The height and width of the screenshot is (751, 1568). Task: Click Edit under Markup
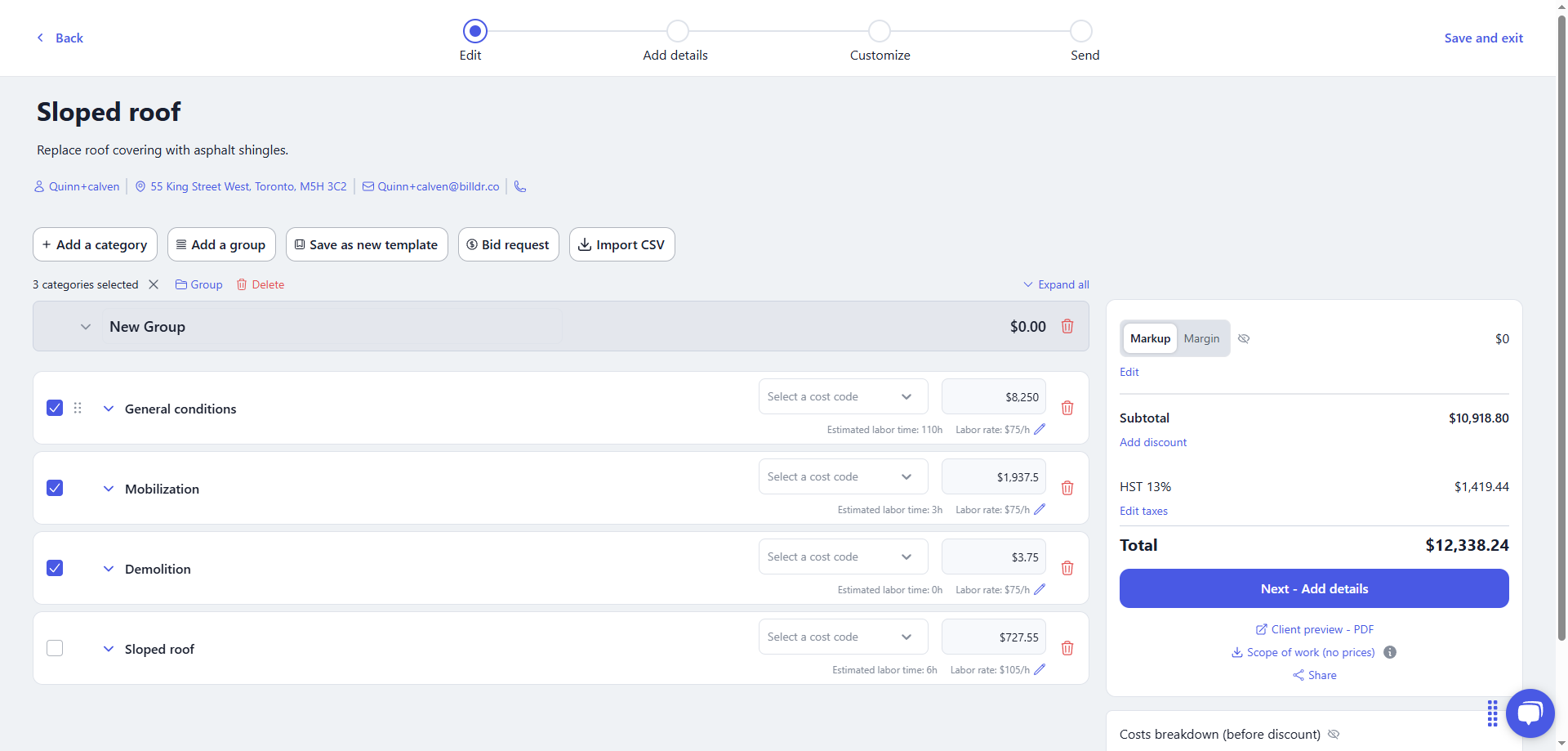tap(1129, 372)
